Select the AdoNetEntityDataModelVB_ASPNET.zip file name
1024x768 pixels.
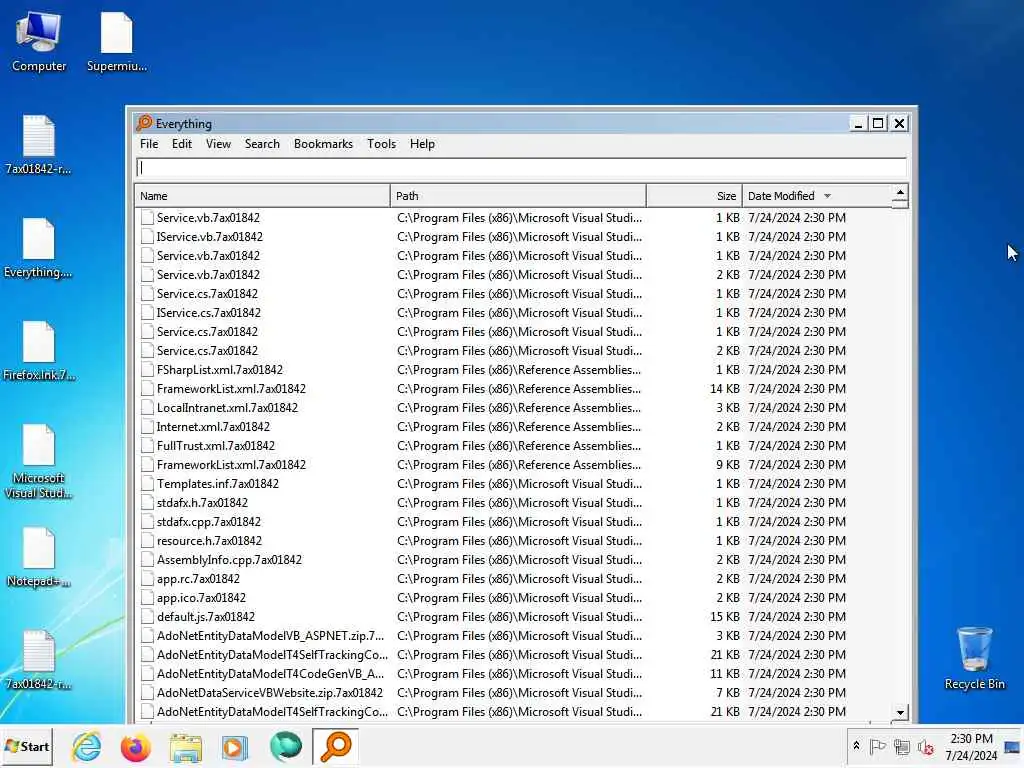click(270, 635)
